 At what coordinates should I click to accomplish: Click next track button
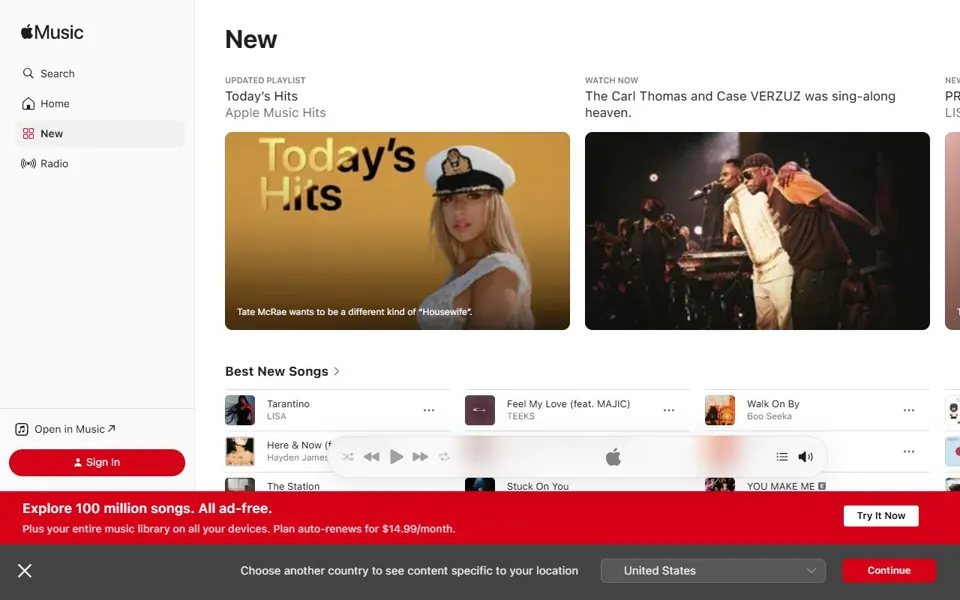[x=420, y=457]
